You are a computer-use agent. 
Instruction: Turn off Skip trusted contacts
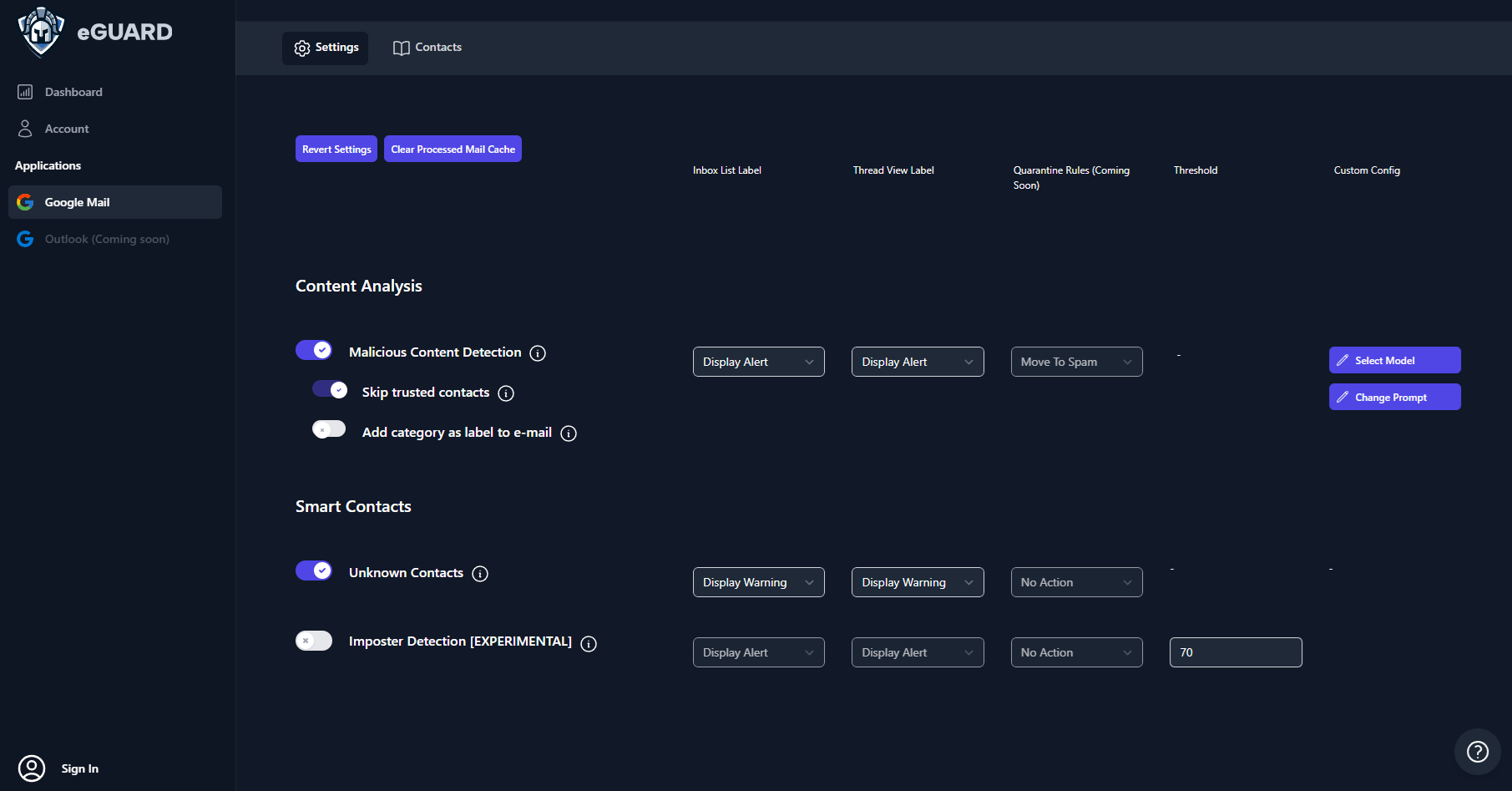330,389
